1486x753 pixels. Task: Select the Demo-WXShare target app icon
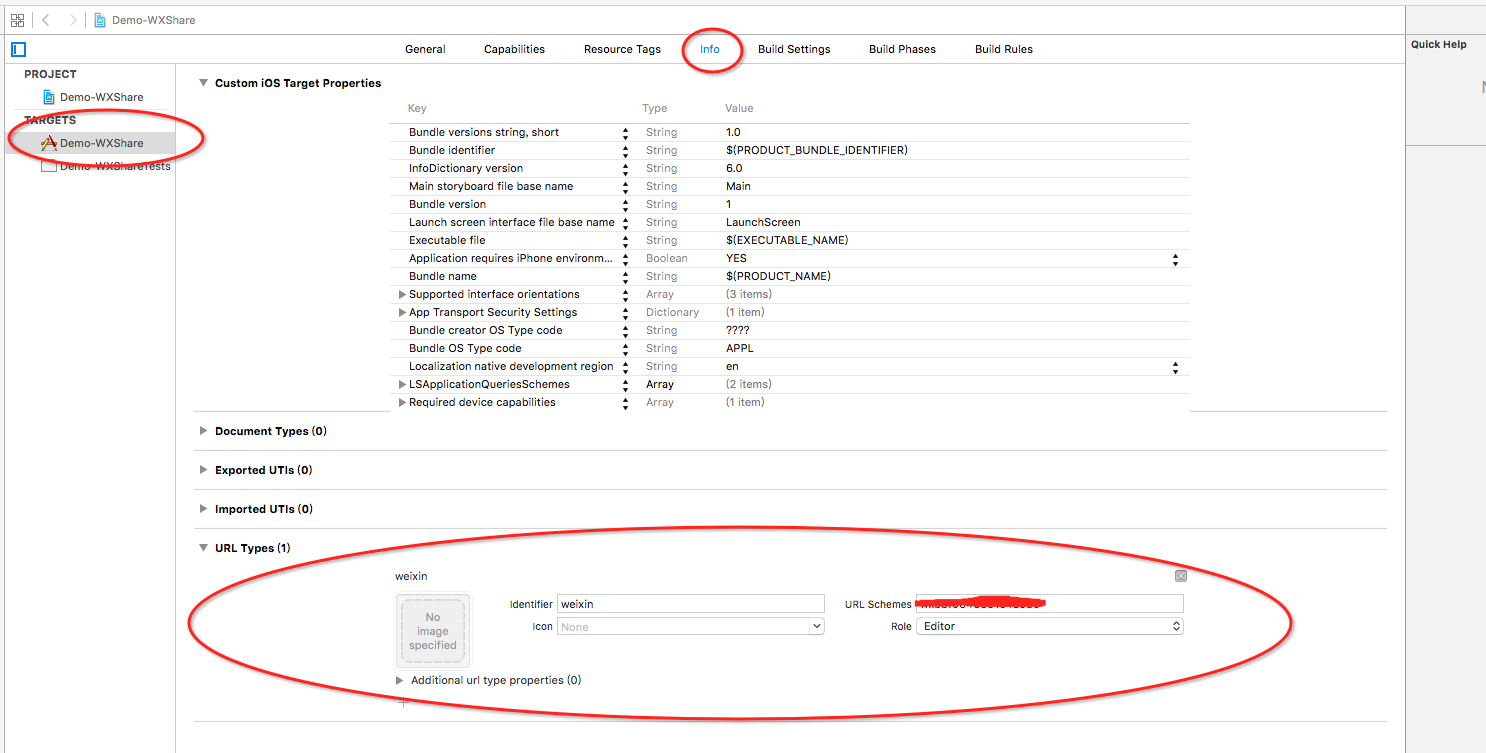(x=48, y=143)
